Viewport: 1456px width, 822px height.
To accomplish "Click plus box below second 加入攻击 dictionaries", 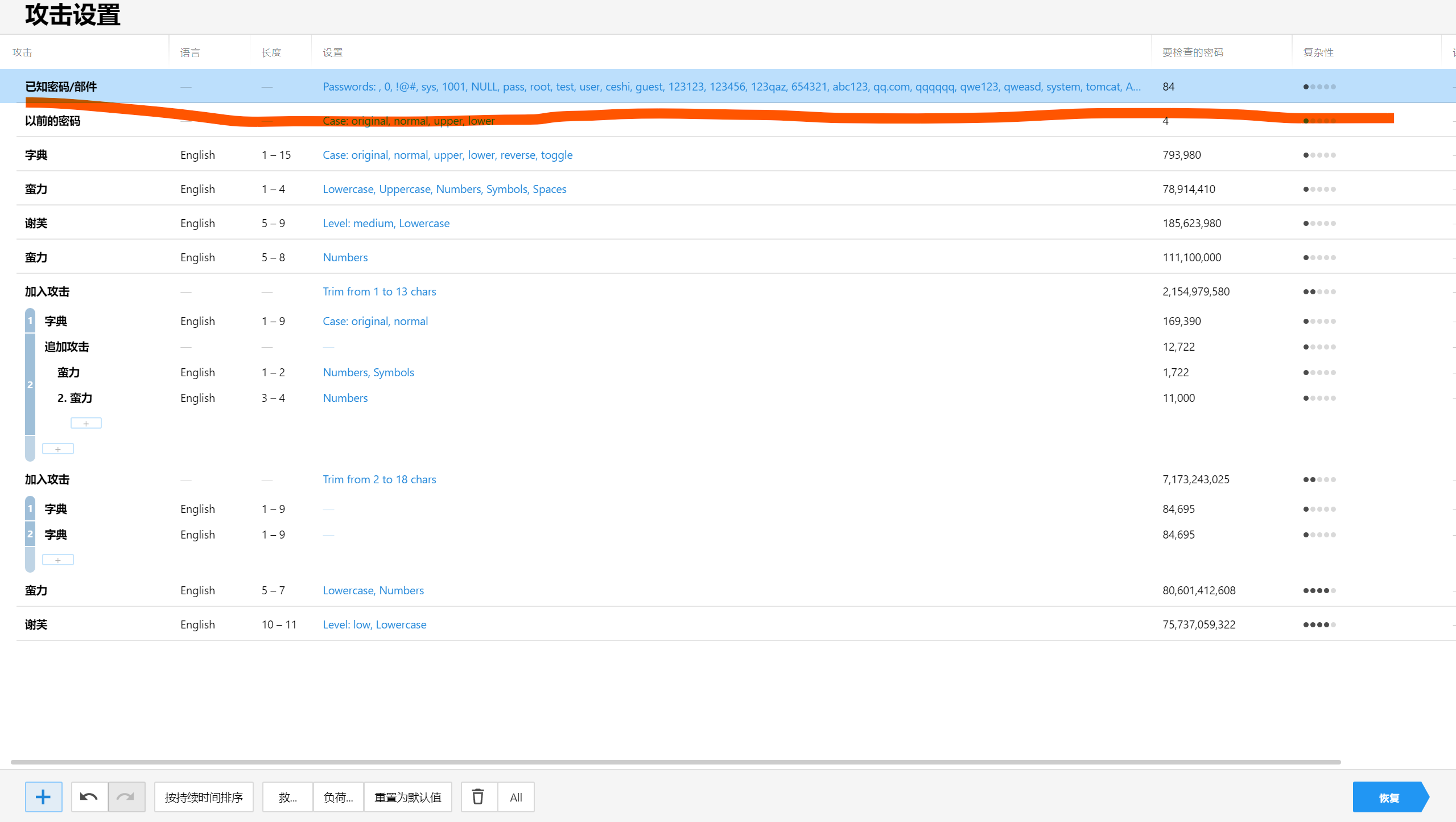I will 57,560.
